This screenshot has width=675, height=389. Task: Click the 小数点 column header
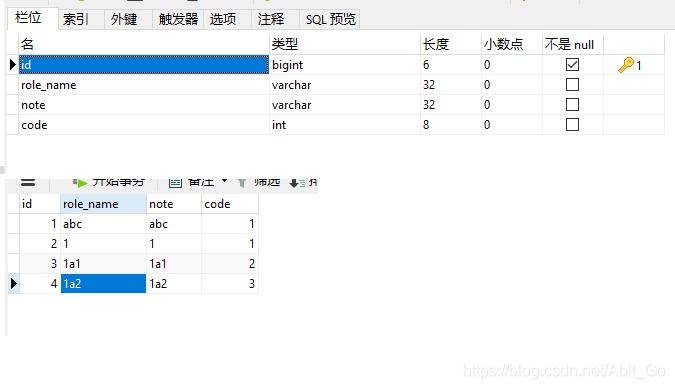coord(512,44)
